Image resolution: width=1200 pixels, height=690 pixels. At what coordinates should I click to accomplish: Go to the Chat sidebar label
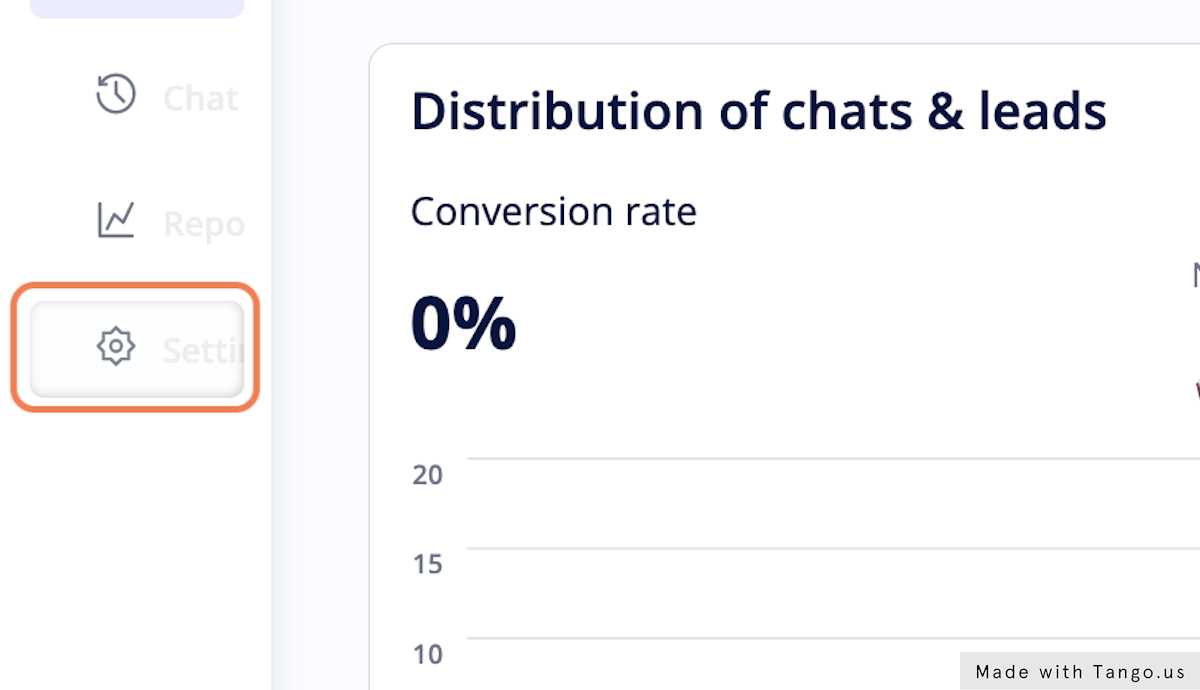(x=202, y=98)
